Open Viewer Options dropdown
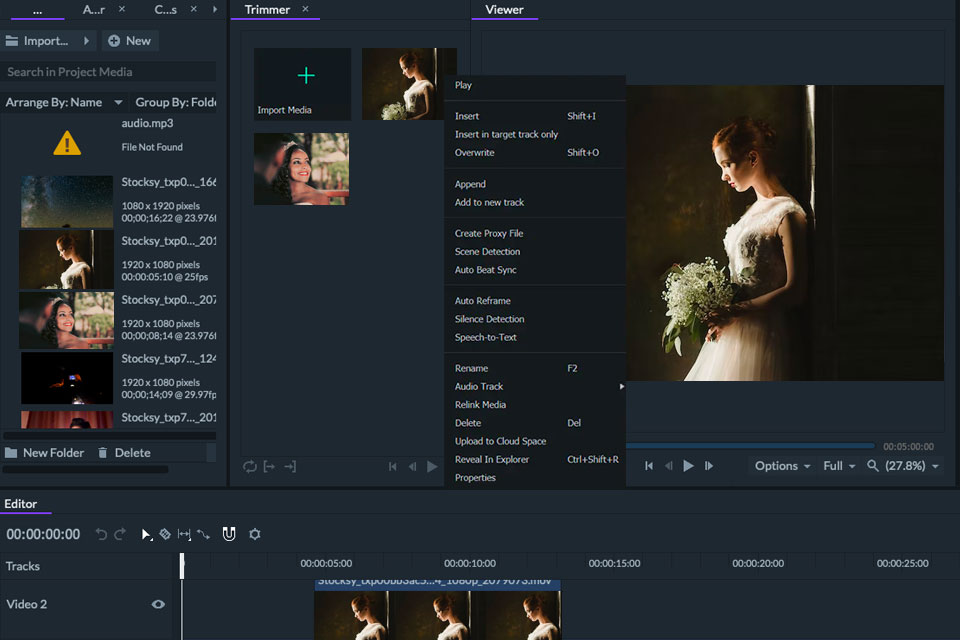960x640 pixels. [x=782, y=466]
